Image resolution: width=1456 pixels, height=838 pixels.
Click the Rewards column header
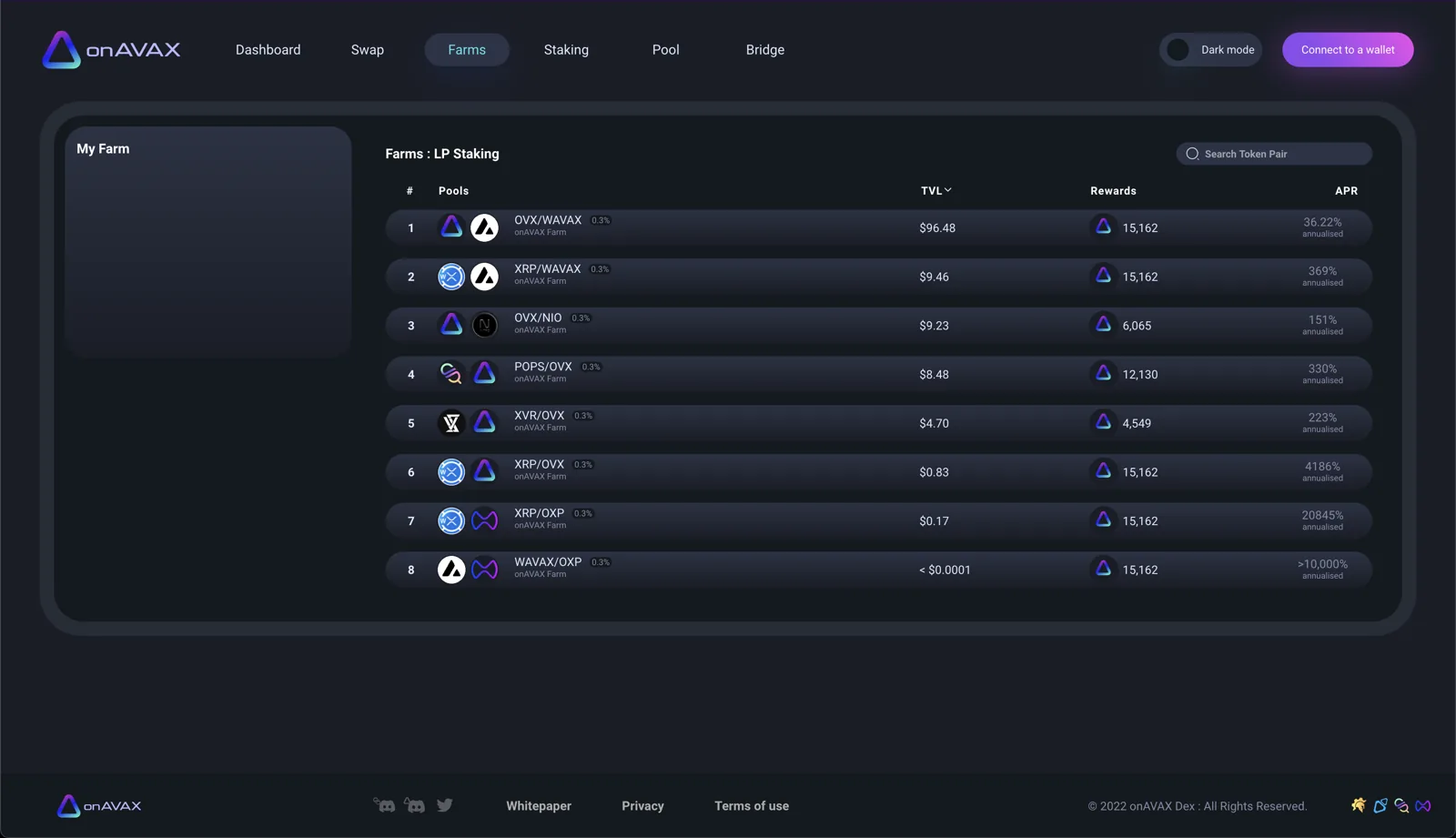[1113, 191]
